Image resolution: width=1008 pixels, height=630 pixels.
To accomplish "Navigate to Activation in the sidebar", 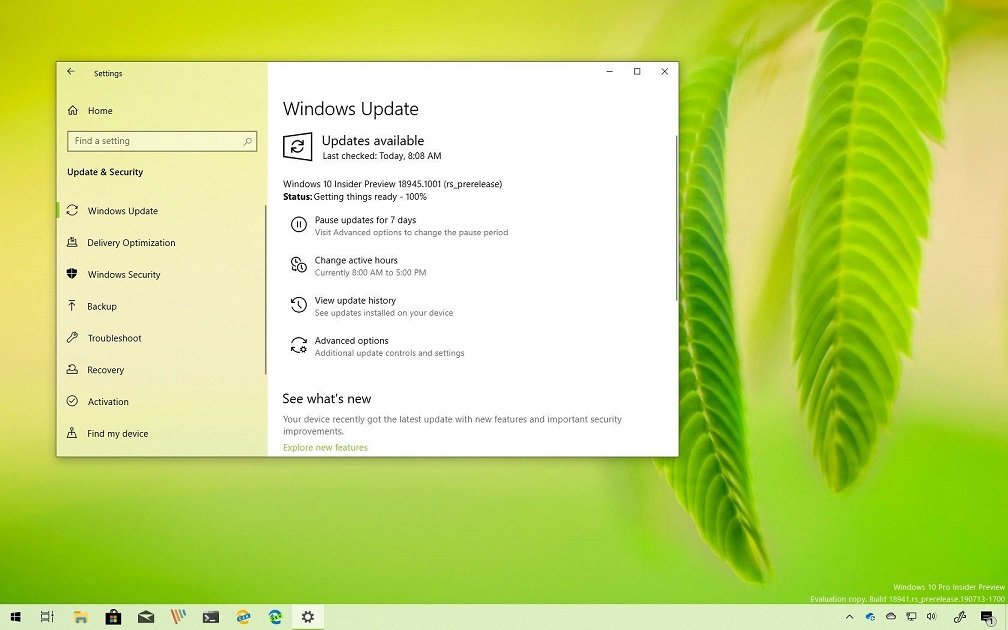I will (108, 402).
